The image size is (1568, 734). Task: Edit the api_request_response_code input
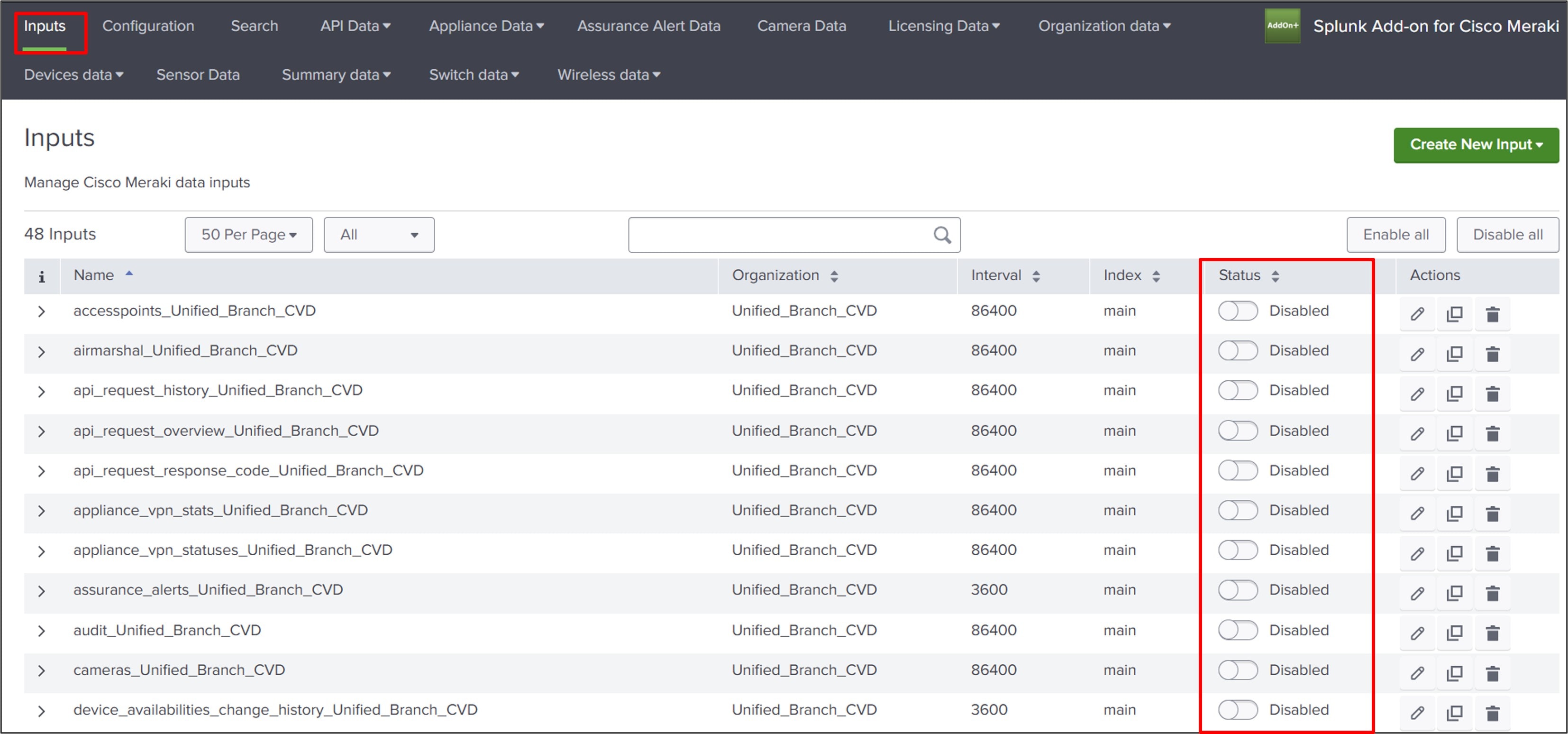[1417, 473]
